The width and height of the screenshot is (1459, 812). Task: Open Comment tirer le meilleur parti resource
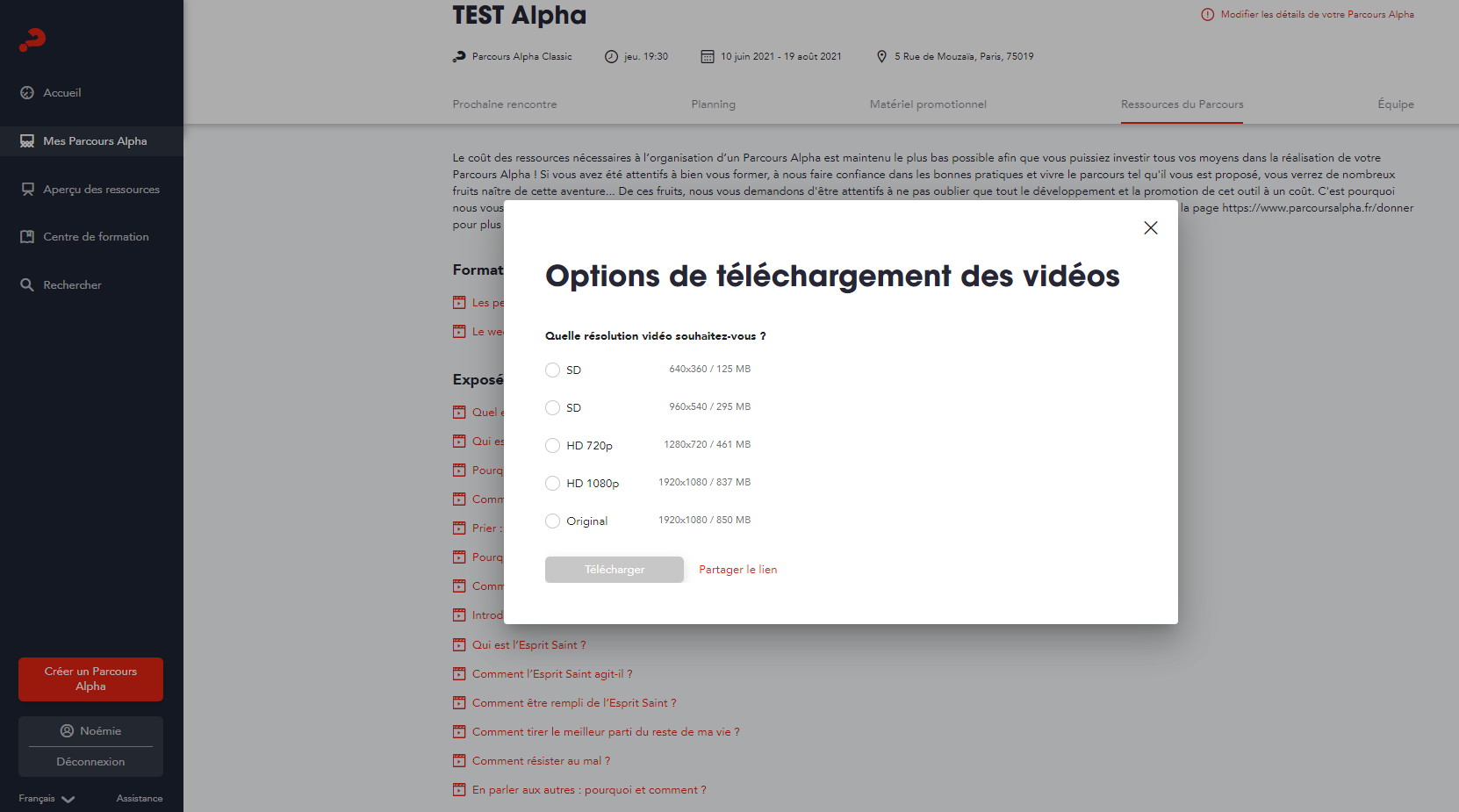(x=606, y=732)
